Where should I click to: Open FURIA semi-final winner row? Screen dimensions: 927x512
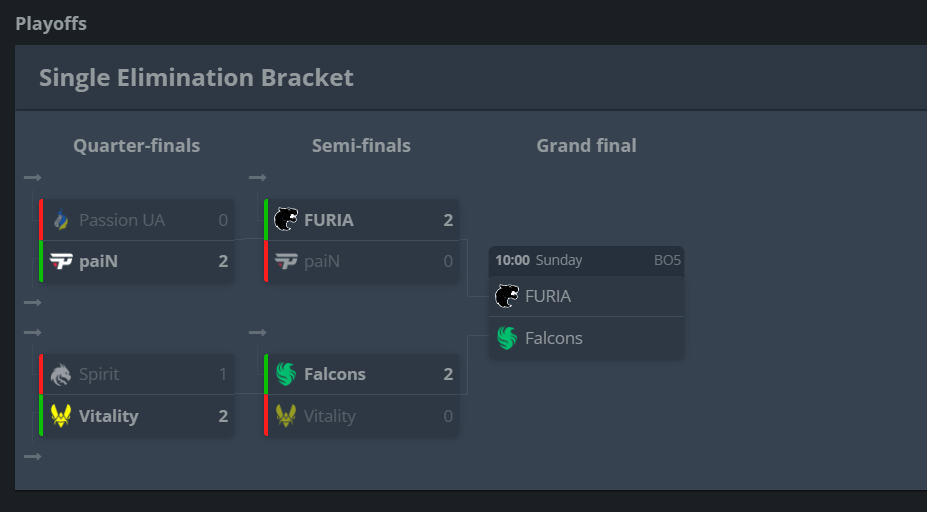pyautogui.click(x=362, y=219)
